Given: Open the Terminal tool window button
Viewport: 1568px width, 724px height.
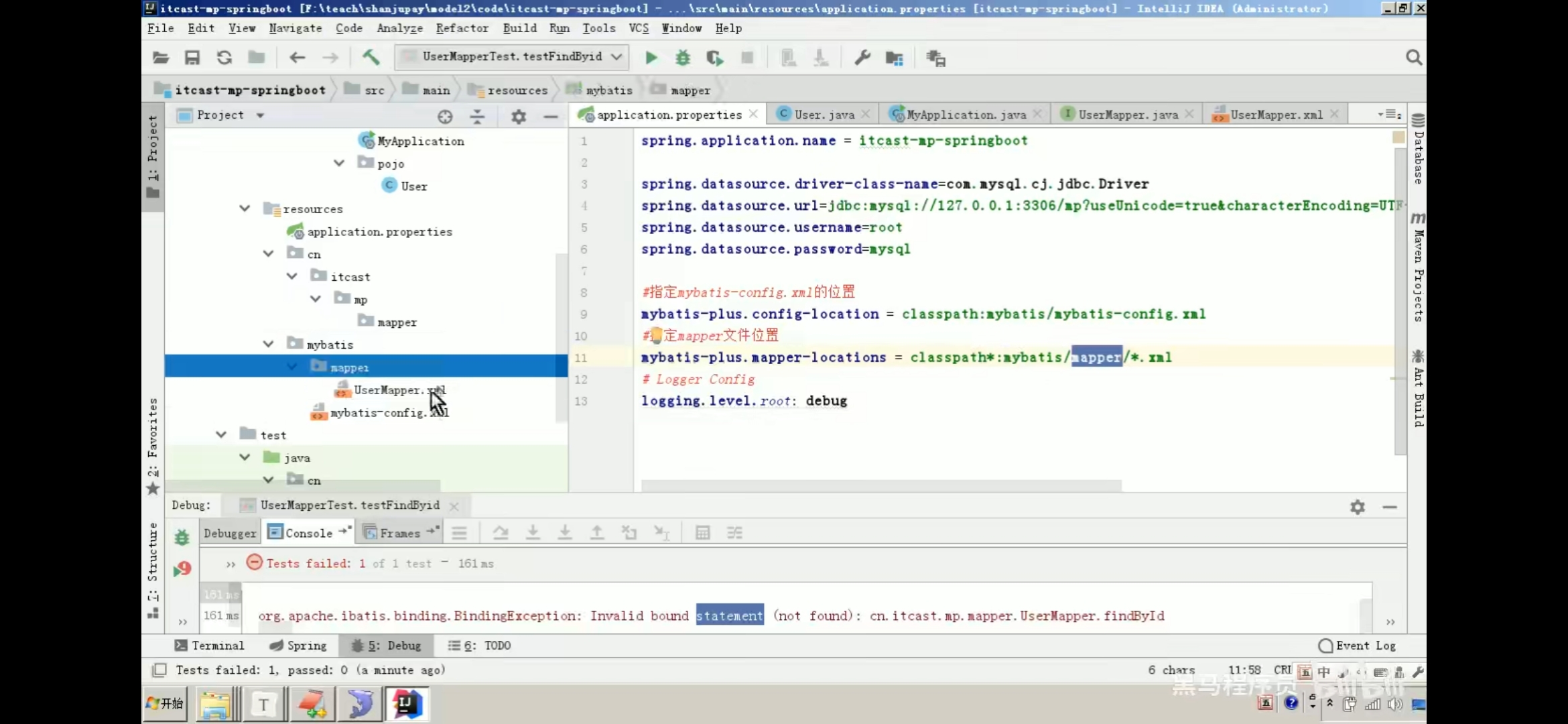Looking at the screenshot, I should pyautogui.click(x=209, y=646).
